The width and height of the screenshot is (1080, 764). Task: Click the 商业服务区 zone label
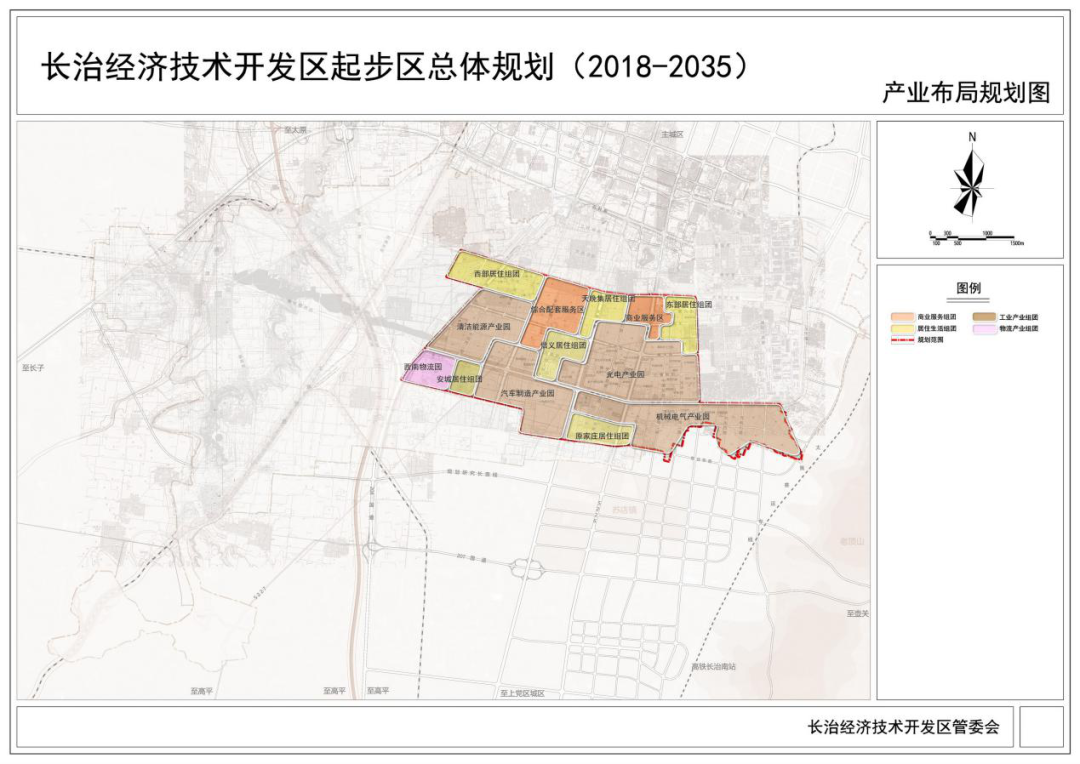(x=644, y=318)
